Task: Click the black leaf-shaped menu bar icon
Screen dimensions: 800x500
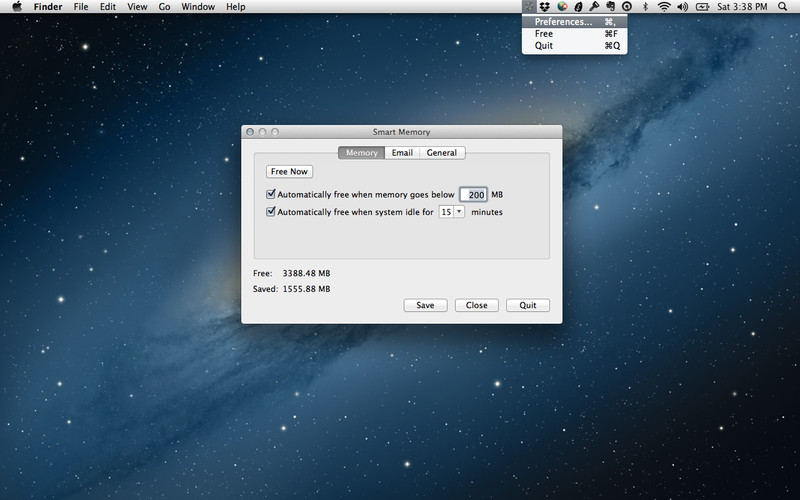Action: (579, 7)
